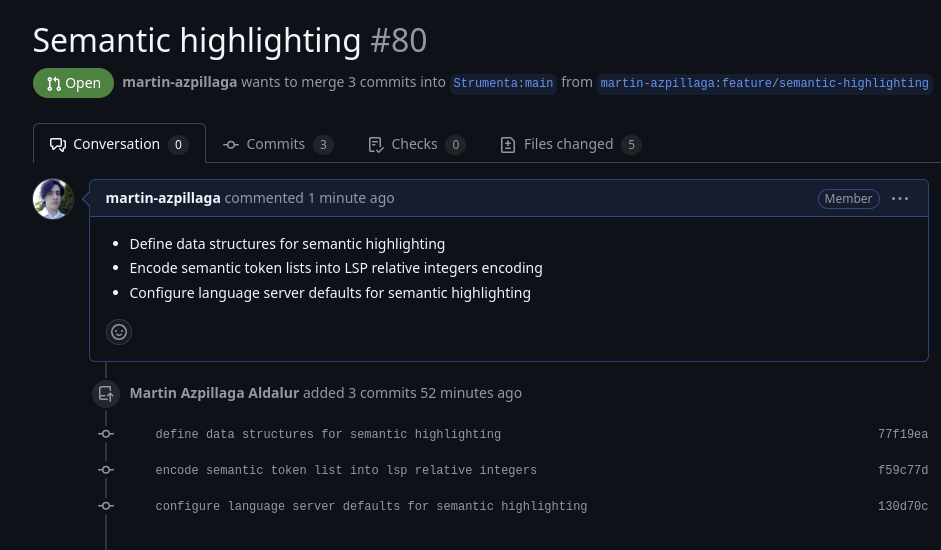Open the three-dot comment options menu
This screenshot has height=550, width=941.
point(900,199)
